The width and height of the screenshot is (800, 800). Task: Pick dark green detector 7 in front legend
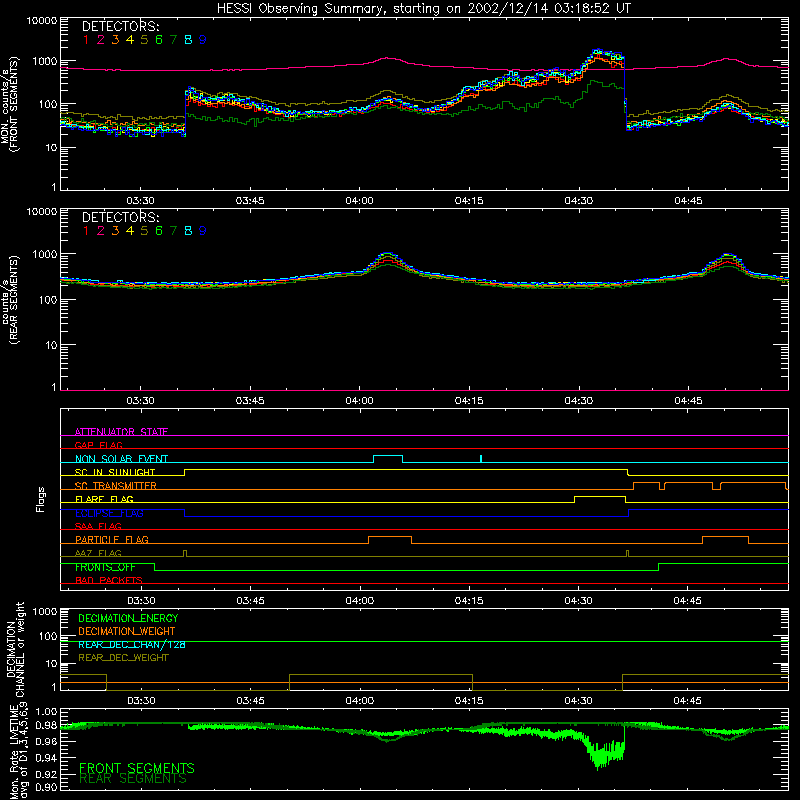tap(173, 40)
